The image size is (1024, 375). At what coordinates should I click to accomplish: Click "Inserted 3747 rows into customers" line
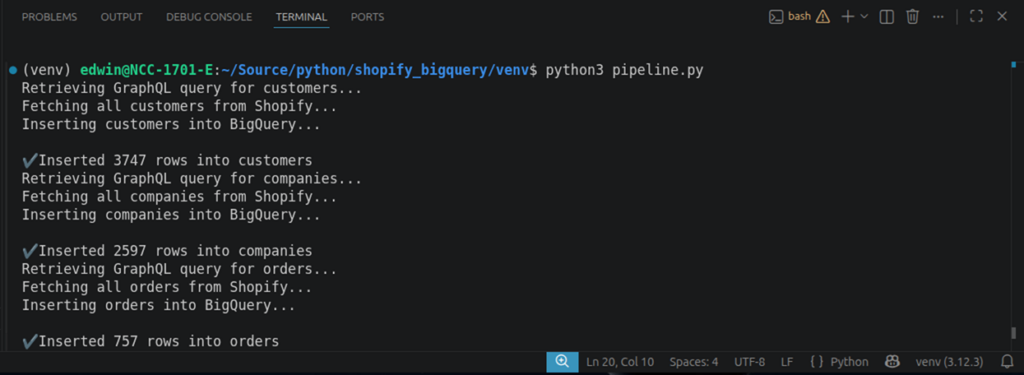[x=167, y=160]
